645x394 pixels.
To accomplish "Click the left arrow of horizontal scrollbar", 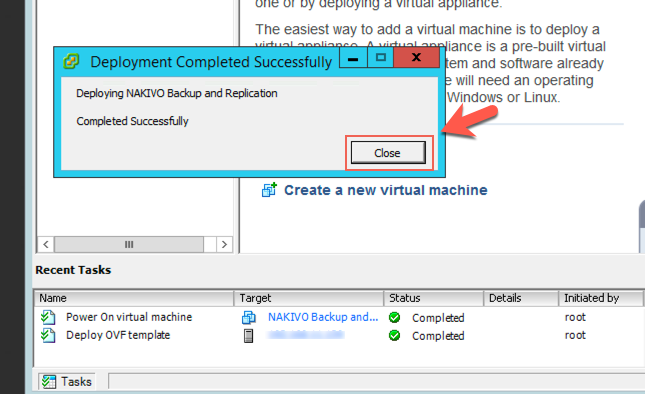I will click(x=46, y=244).
